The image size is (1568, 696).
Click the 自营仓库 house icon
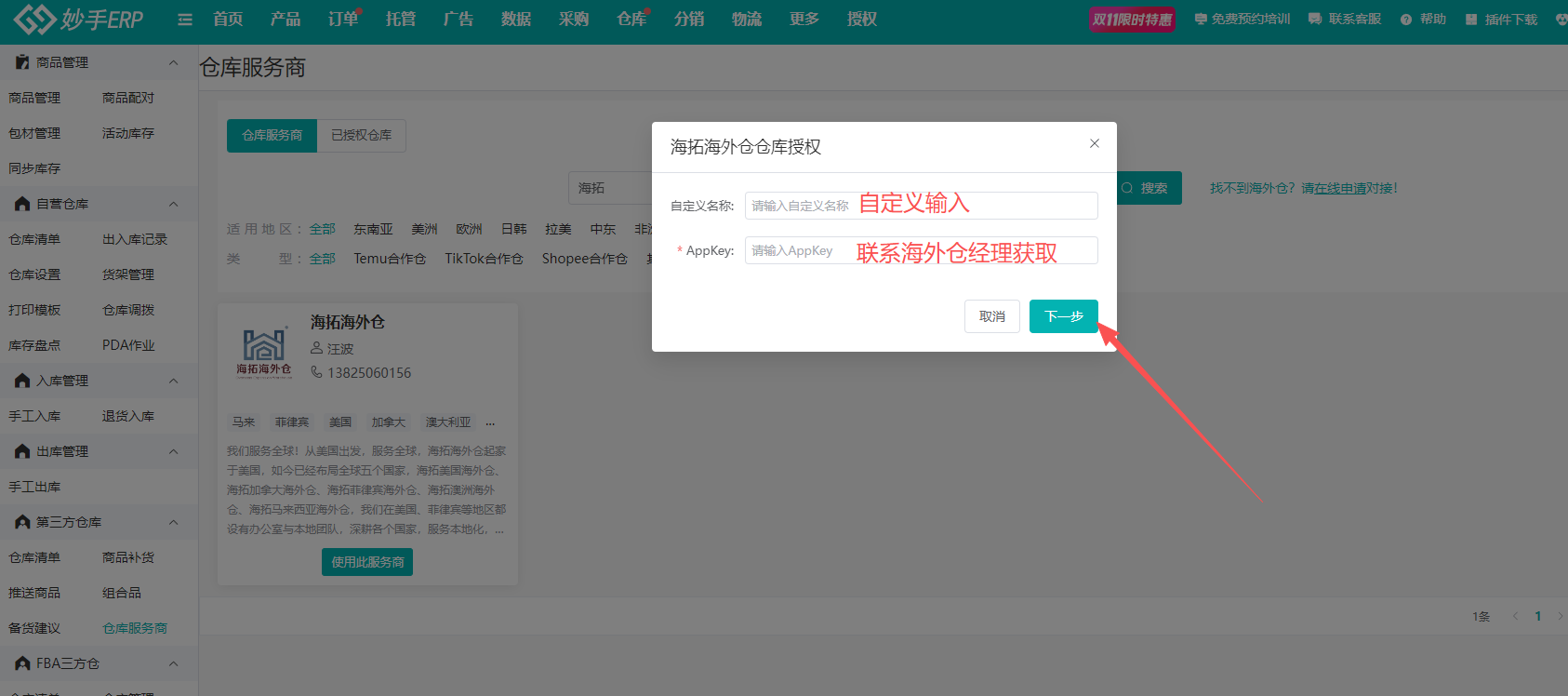coord(22,204)
